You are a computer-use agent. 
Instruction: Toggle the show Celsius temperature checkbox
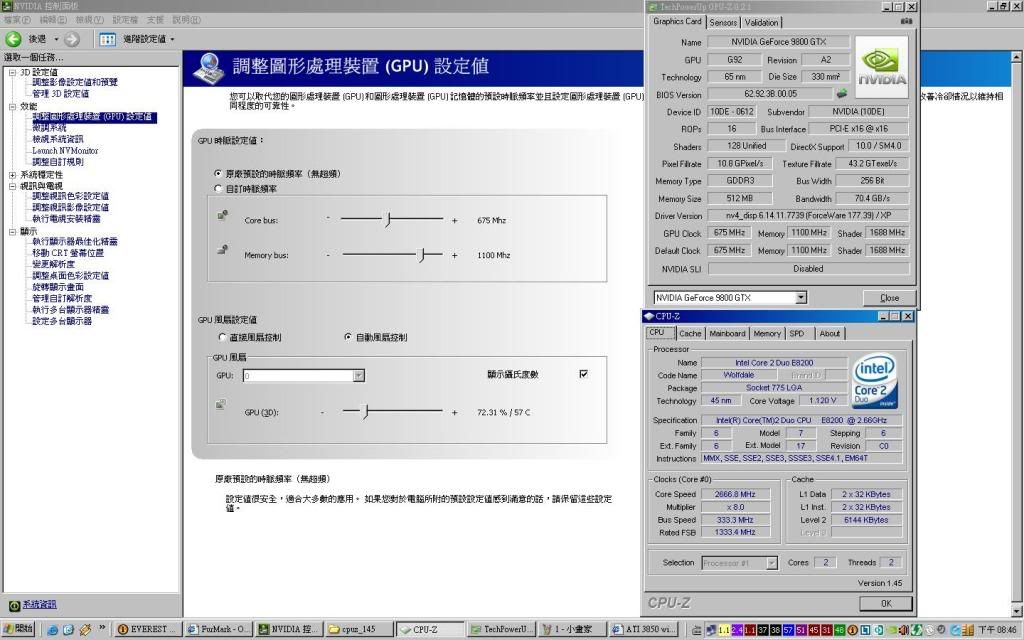click(x=583, y=374)
